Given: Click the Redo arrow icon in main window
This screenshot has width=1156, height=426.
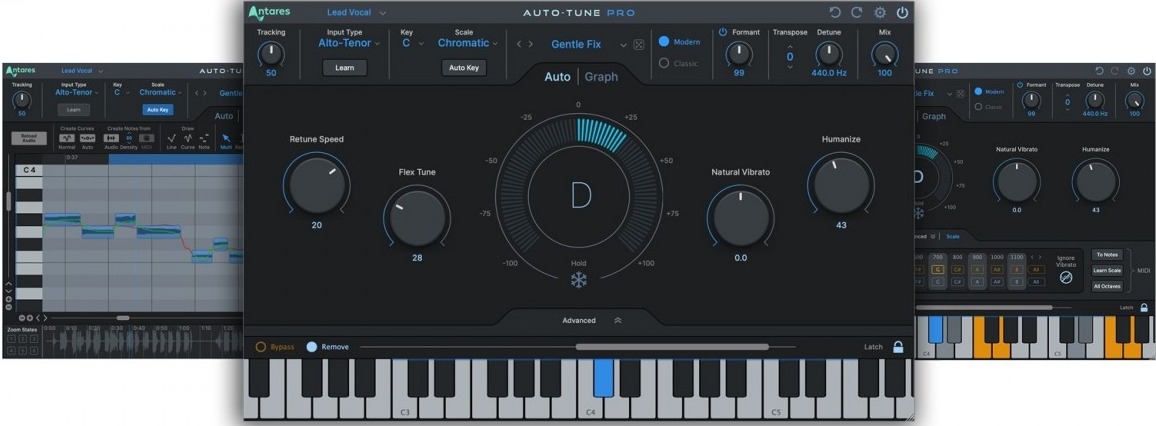Looking at the screenshot, I should (857, 13).
